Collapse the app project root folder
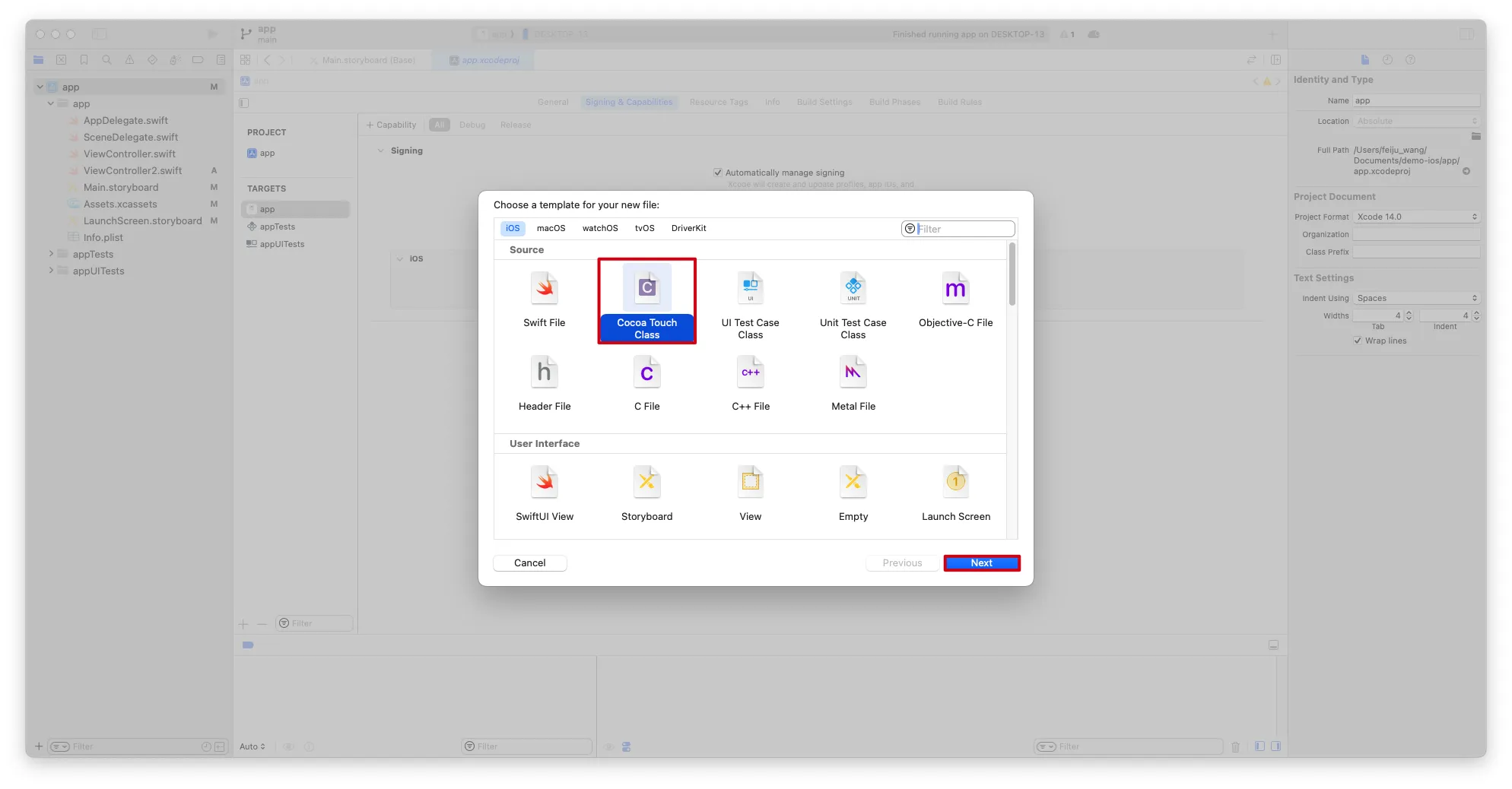Screen dimensions: 1512x789 click(40, 87)
